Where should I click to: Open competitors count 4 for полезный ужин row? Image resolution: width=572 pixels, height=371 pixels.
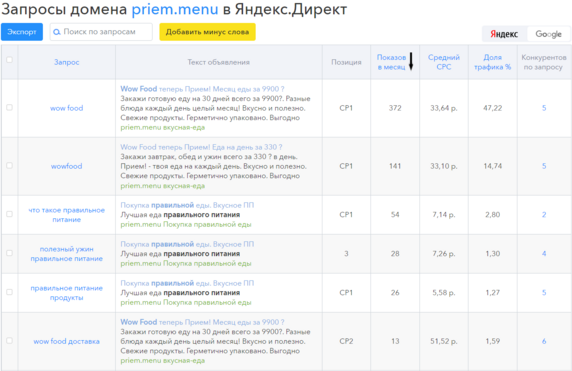(544, 254)
